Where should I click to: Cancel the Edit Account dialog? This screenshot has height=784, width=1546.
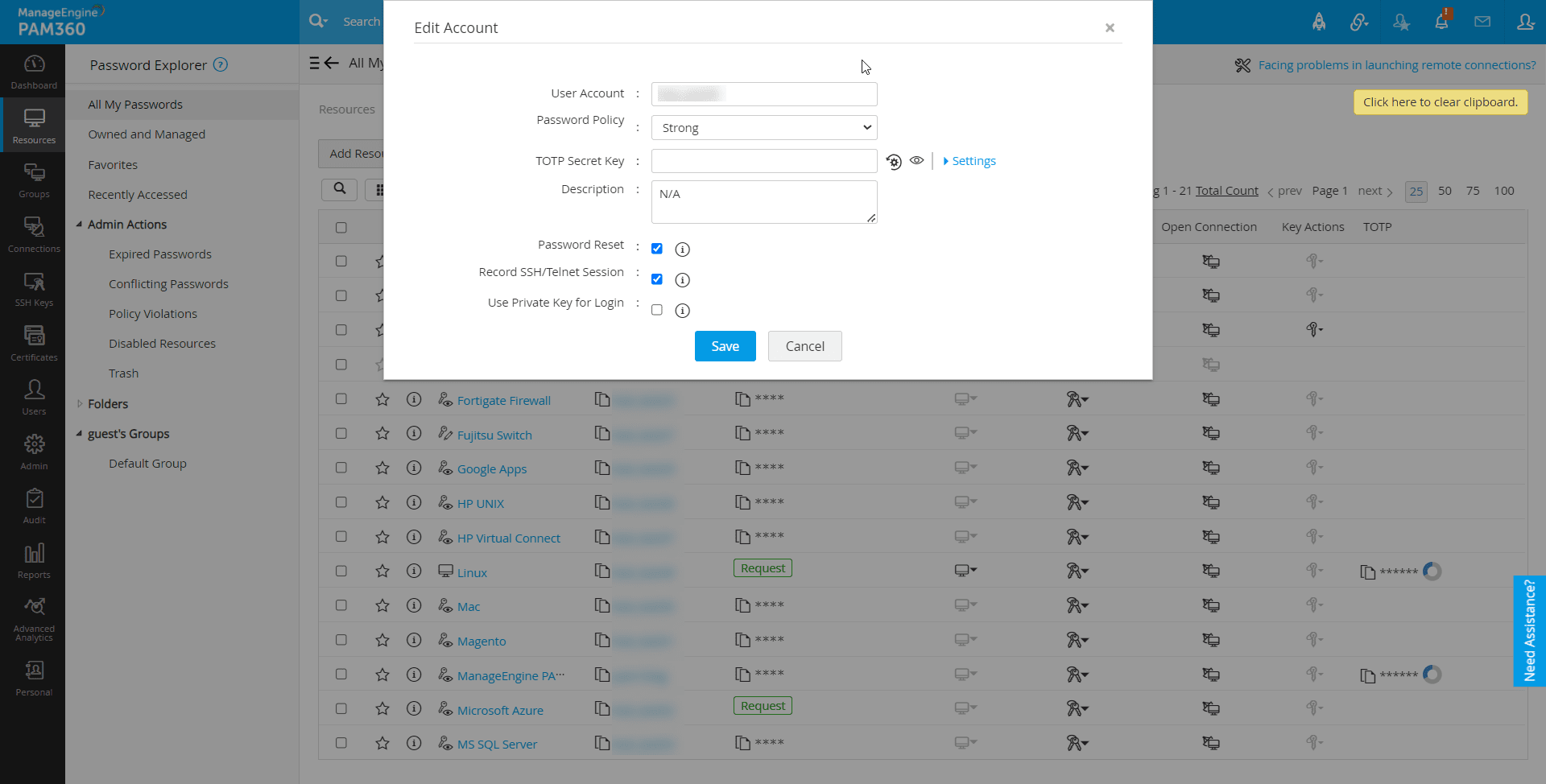click(x=805, y=346)
